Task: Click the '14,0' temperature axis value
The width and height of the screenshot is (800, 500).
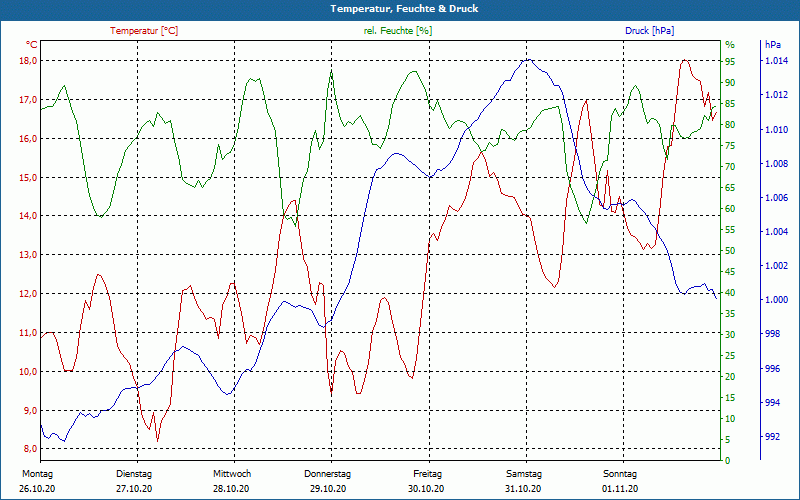Action: 29,216
